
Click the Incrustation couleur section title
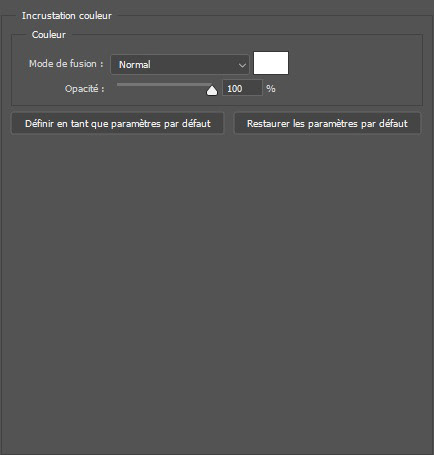coord(67,16)
